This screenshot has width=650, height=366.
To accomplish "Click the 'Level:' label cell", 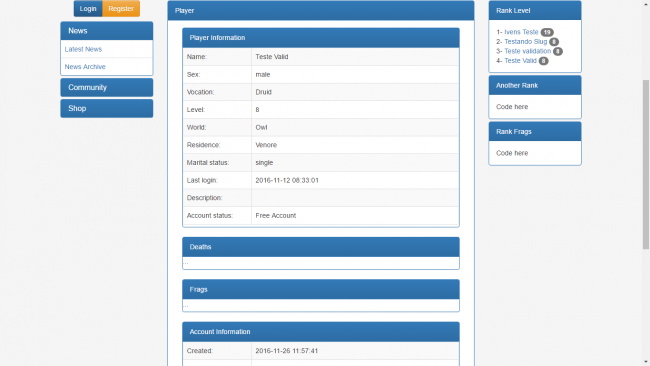I will (x=217, y=110).
